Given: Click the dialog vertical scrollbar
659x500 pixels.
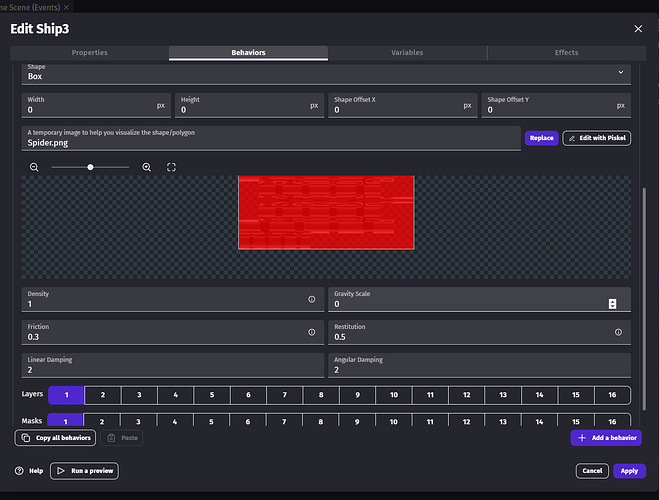Looking at the screenshot, I should click(644, 299).
